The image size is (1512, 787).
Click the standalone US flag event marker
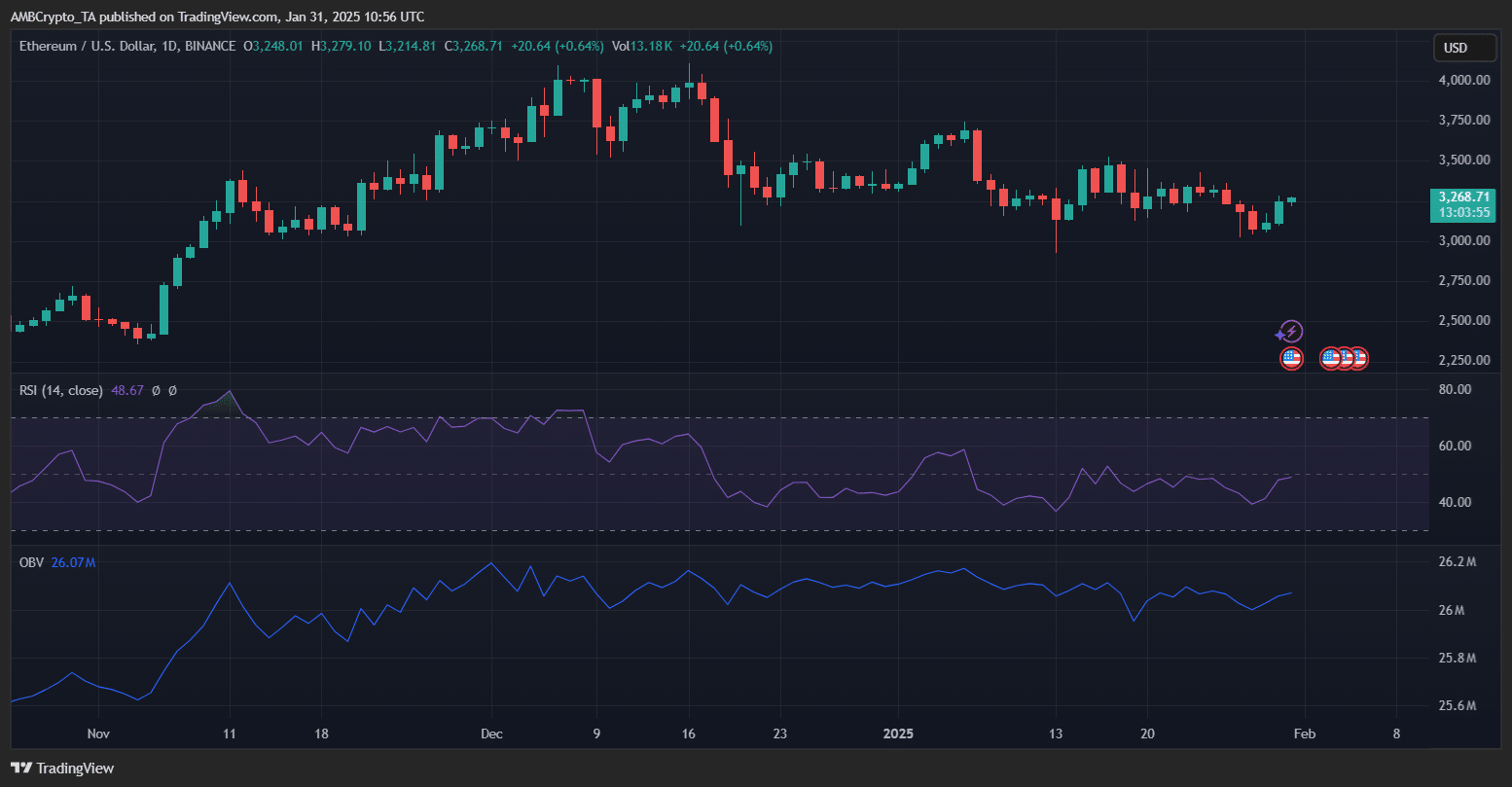pyautogui.click(x=1291, y=359)
